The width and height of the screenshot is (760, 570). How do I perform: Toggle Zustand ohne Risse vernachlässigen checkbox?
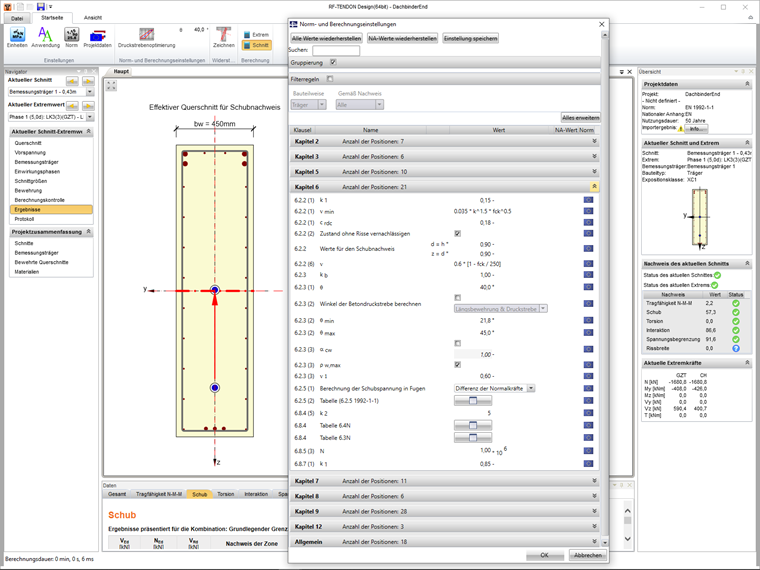458,233
